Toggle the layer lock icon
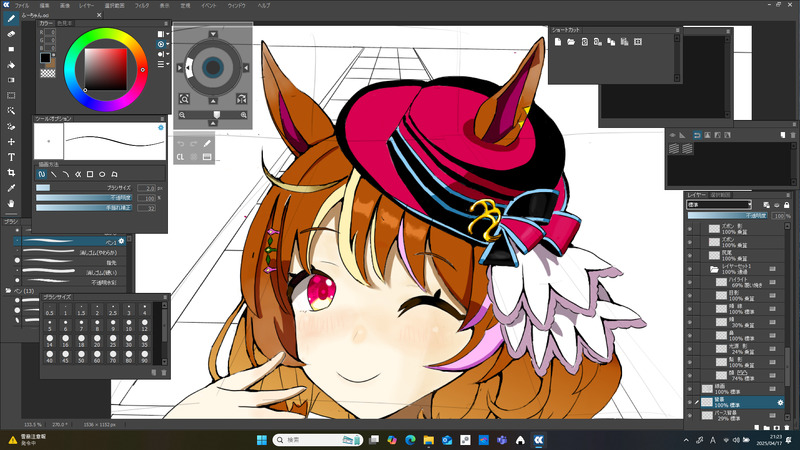Image resolution: width=800 pixels, height=450 pixels. (786, 205)
